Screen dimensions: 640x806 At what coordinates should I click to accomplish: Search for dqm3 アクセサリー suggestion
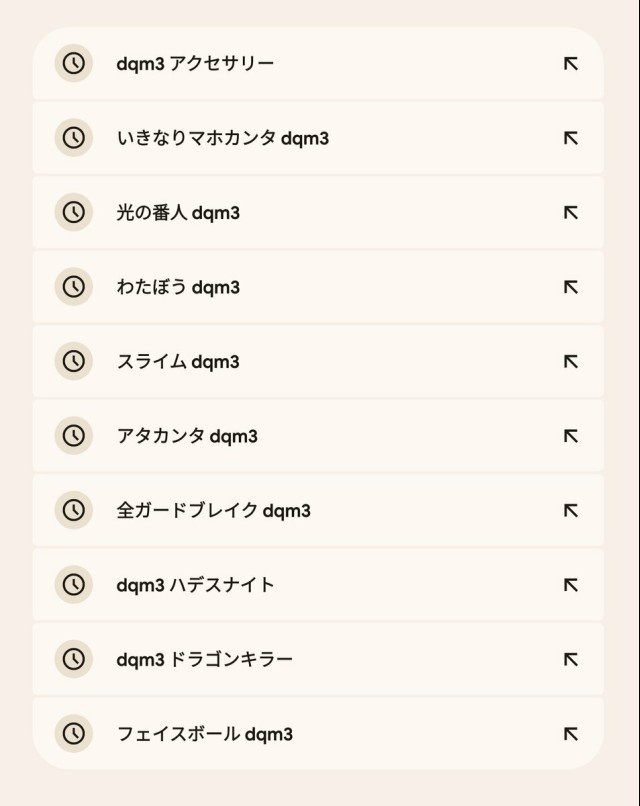(x=318, y=63)
